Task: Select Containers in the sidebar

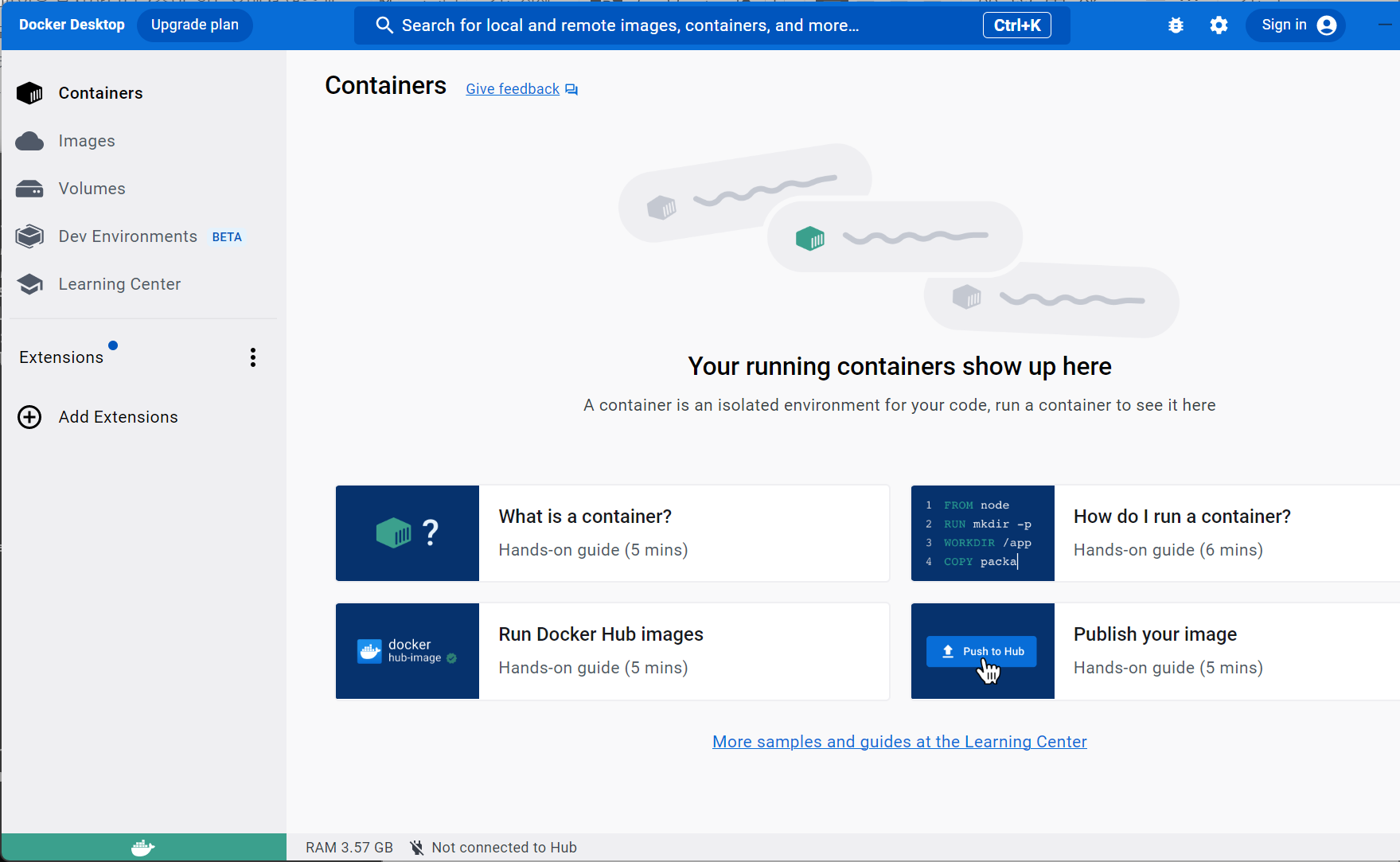Action: coord(143,93)
